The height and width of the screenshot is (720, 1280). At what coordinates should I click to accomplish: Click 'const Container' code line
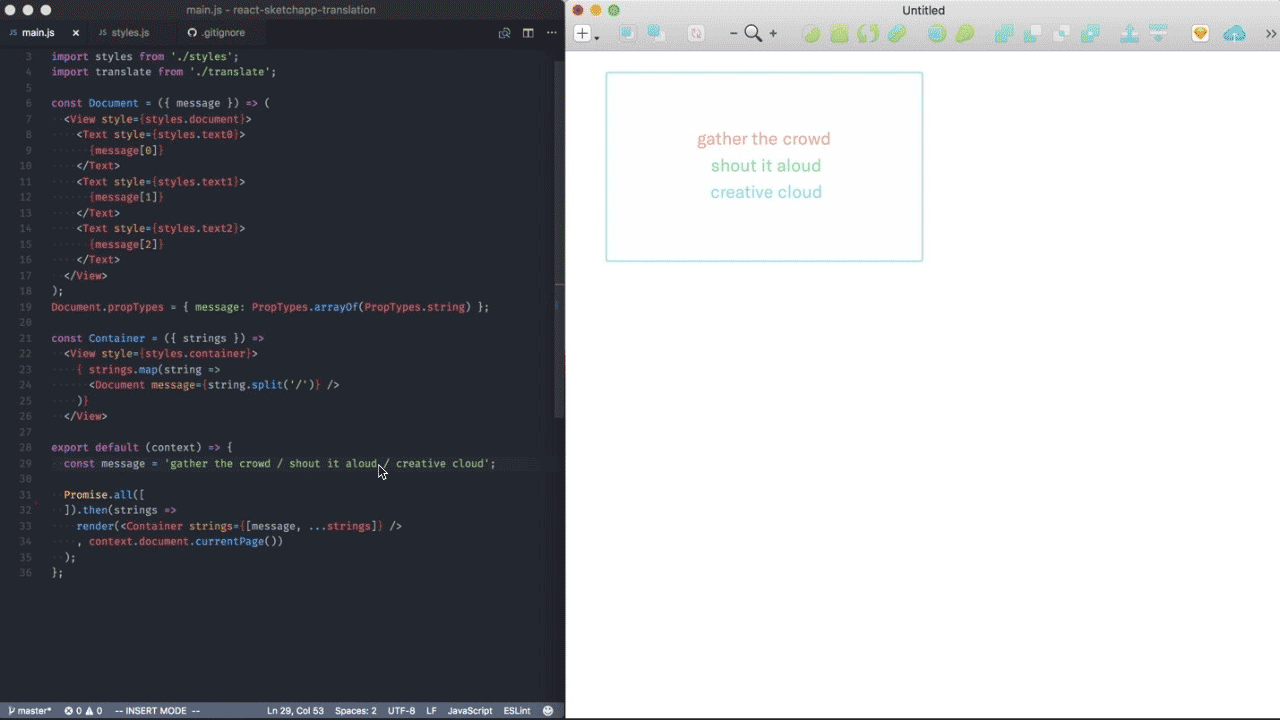[158, 338]
